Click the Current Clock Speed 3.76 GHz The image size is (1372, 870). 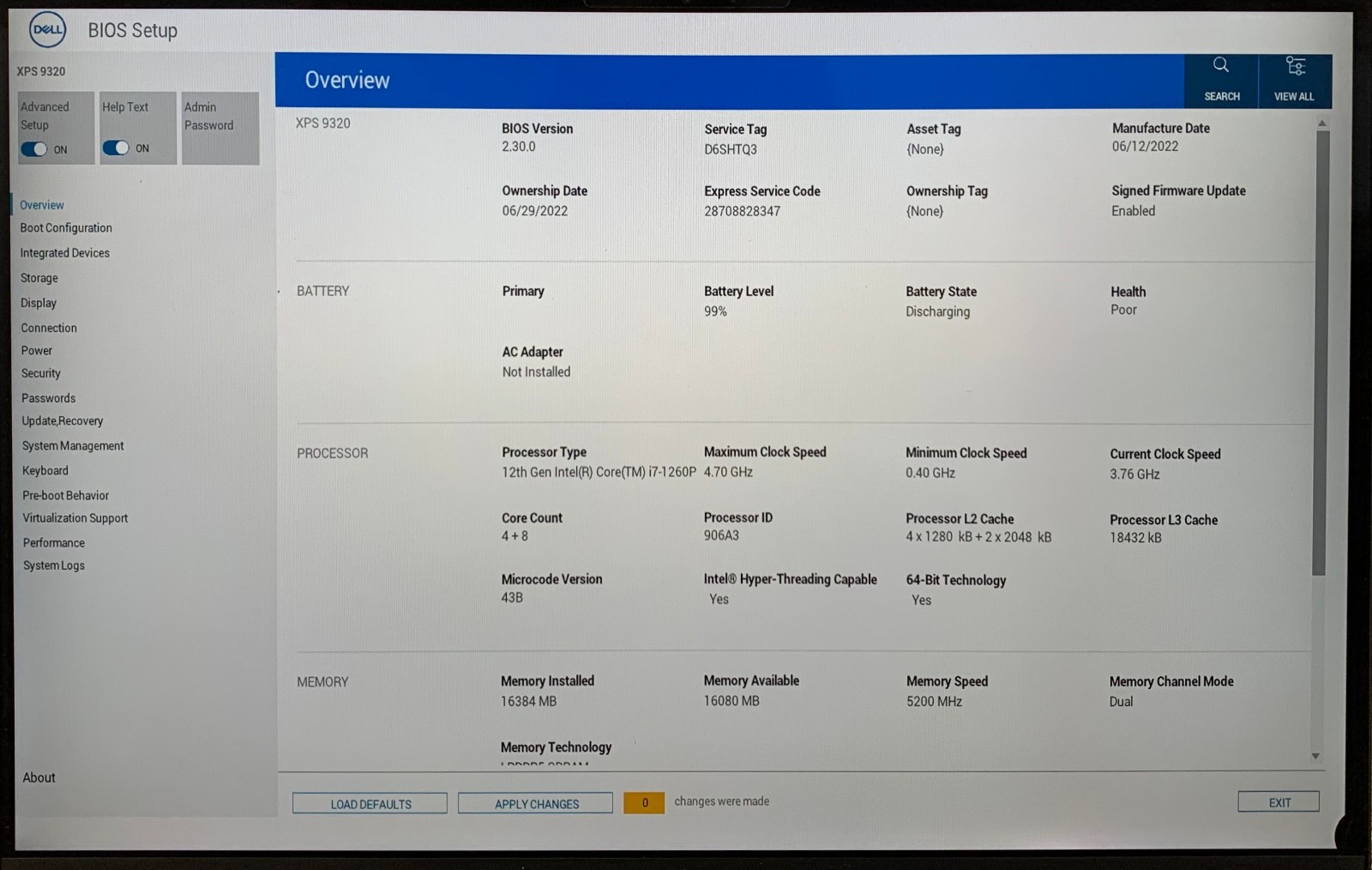(x=1134, y=474)
